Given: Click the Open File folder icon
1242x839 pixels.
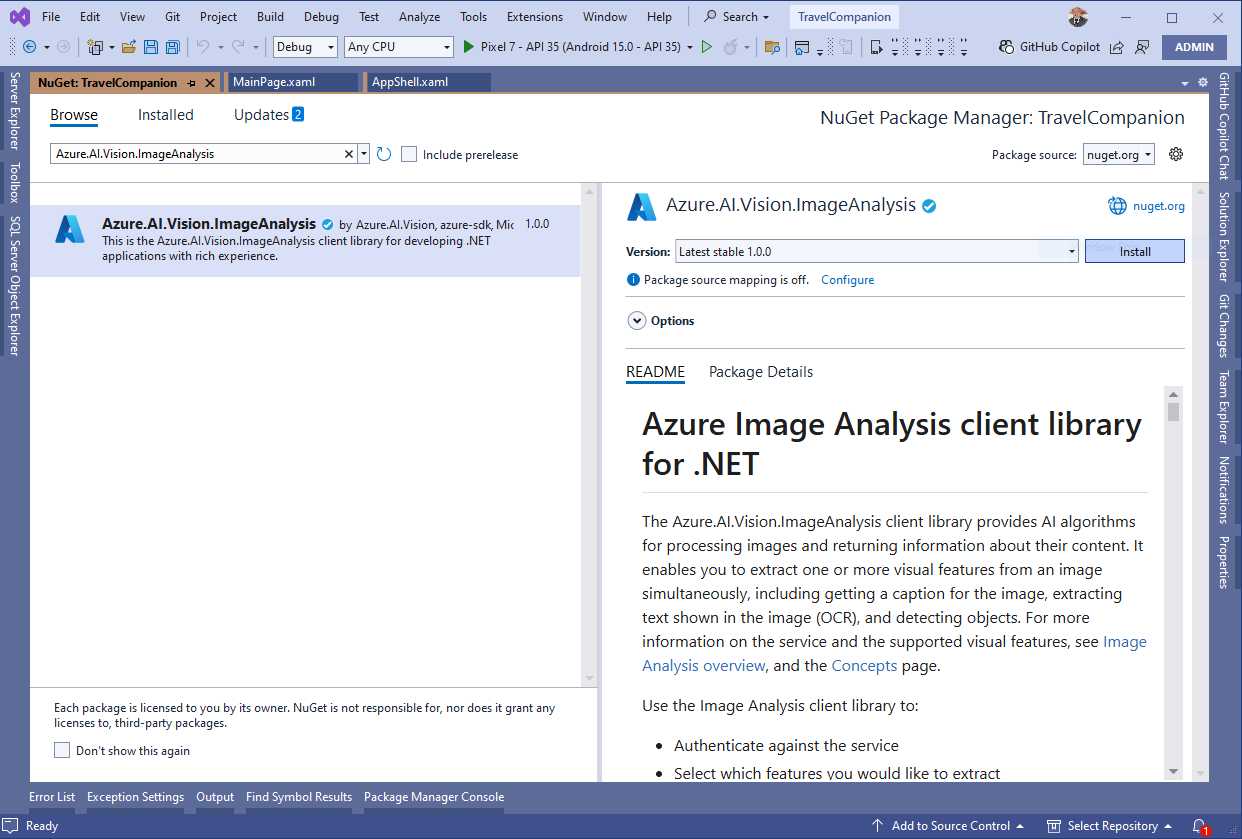Looking at the screenshot, I should click(129, 47).
